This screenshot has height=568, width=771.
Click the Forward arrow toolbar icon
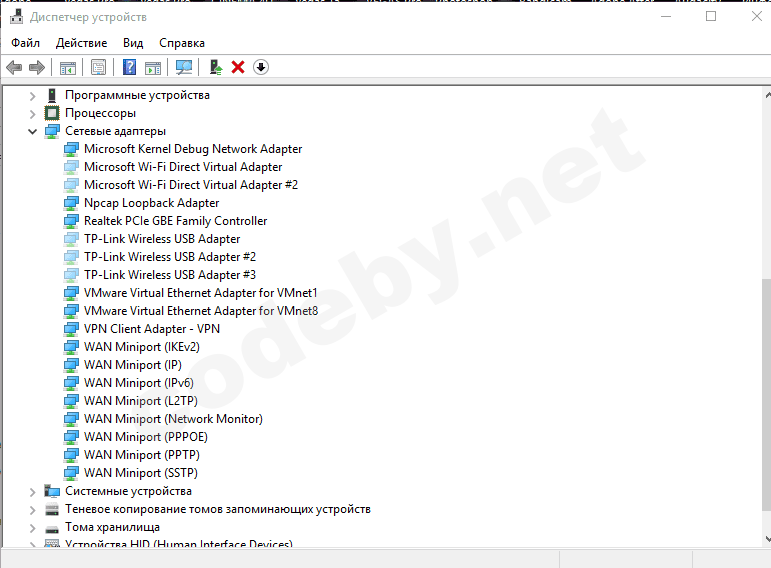(x=37, y=67)
